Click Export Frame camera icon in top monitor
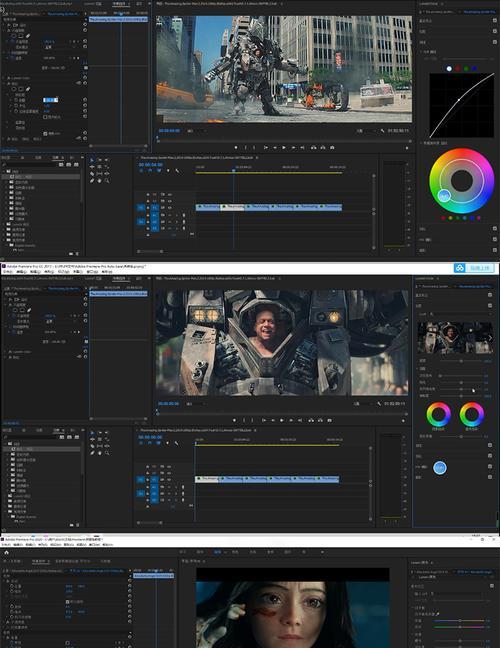 tap(332, 148)
